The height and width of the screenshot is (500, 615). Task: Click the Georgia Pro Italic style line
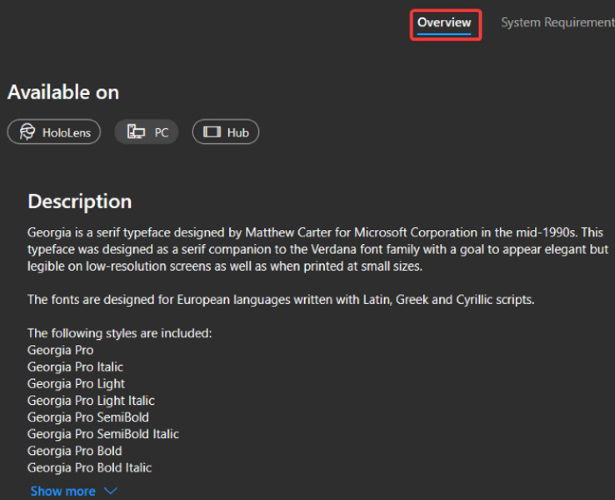75,367
